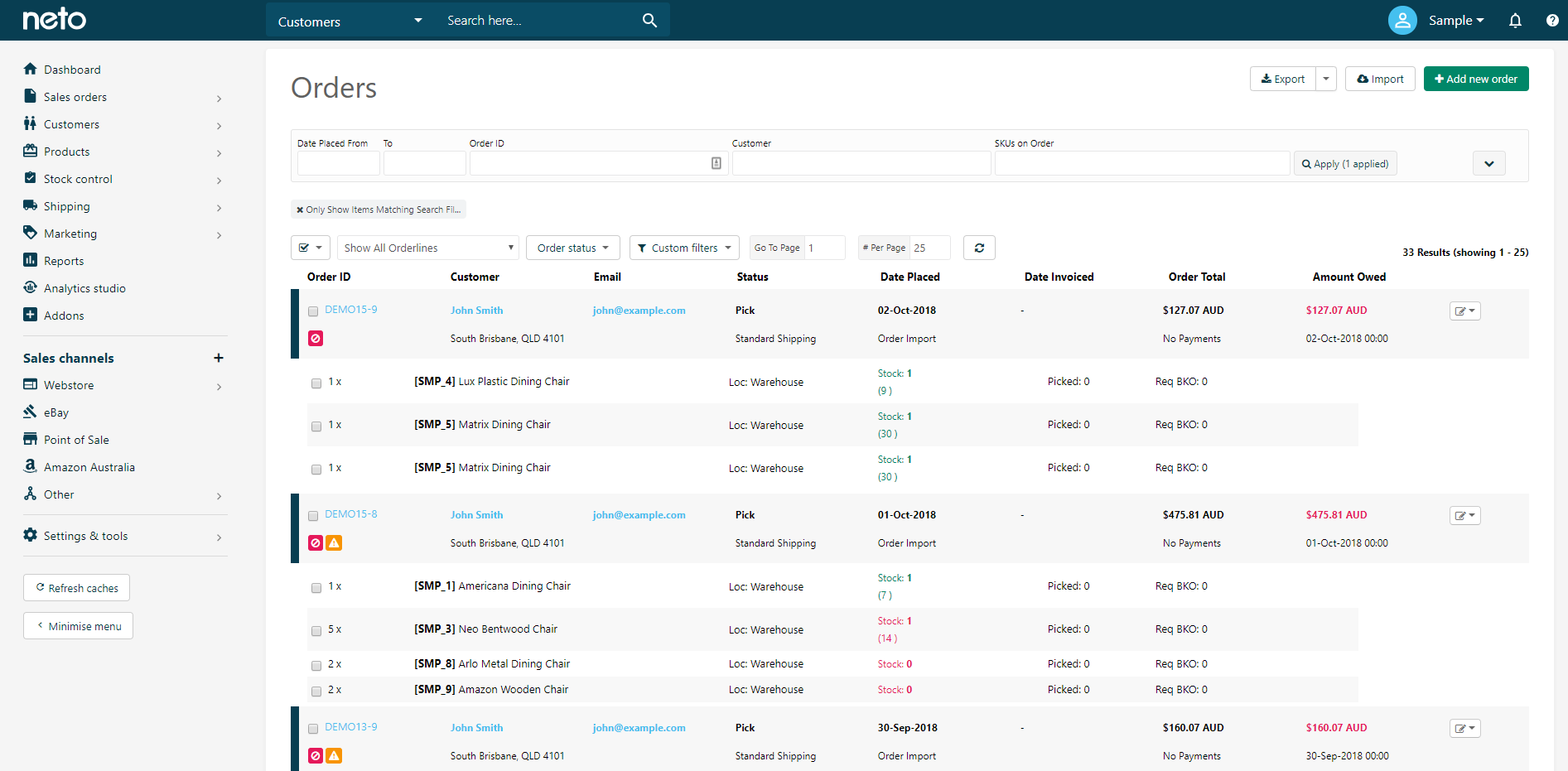Viewport: 1568px width, 771px height.
Task: Click the Dashboard home icon
Action: pos(31,69)
